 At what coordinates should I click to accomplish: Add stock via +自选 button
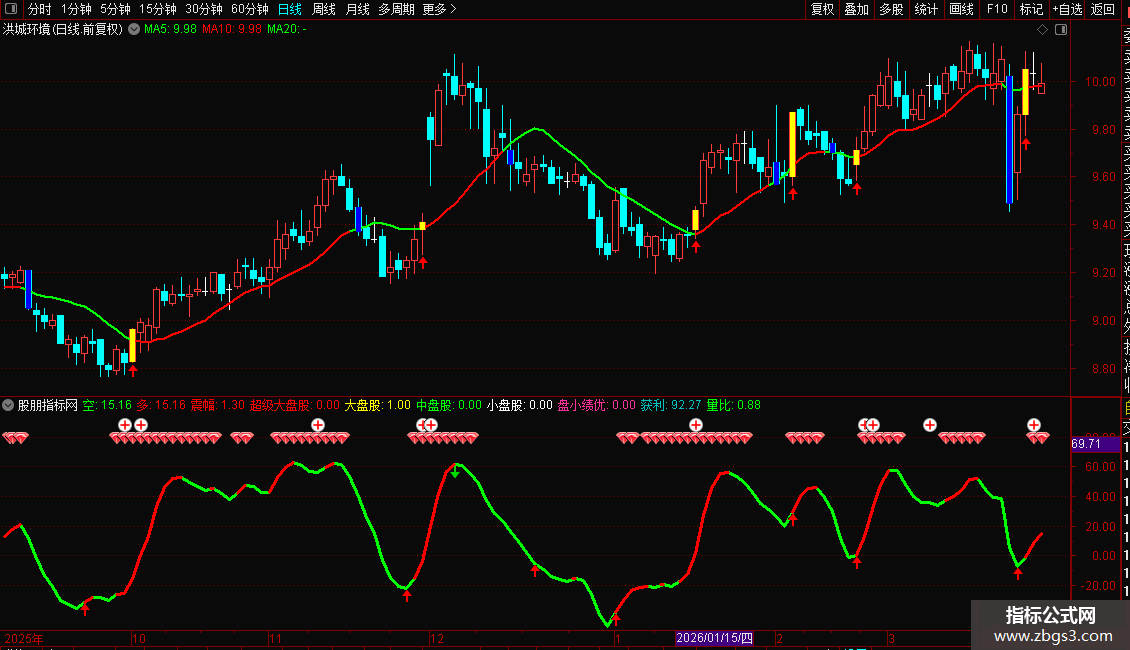point(1067,9)
